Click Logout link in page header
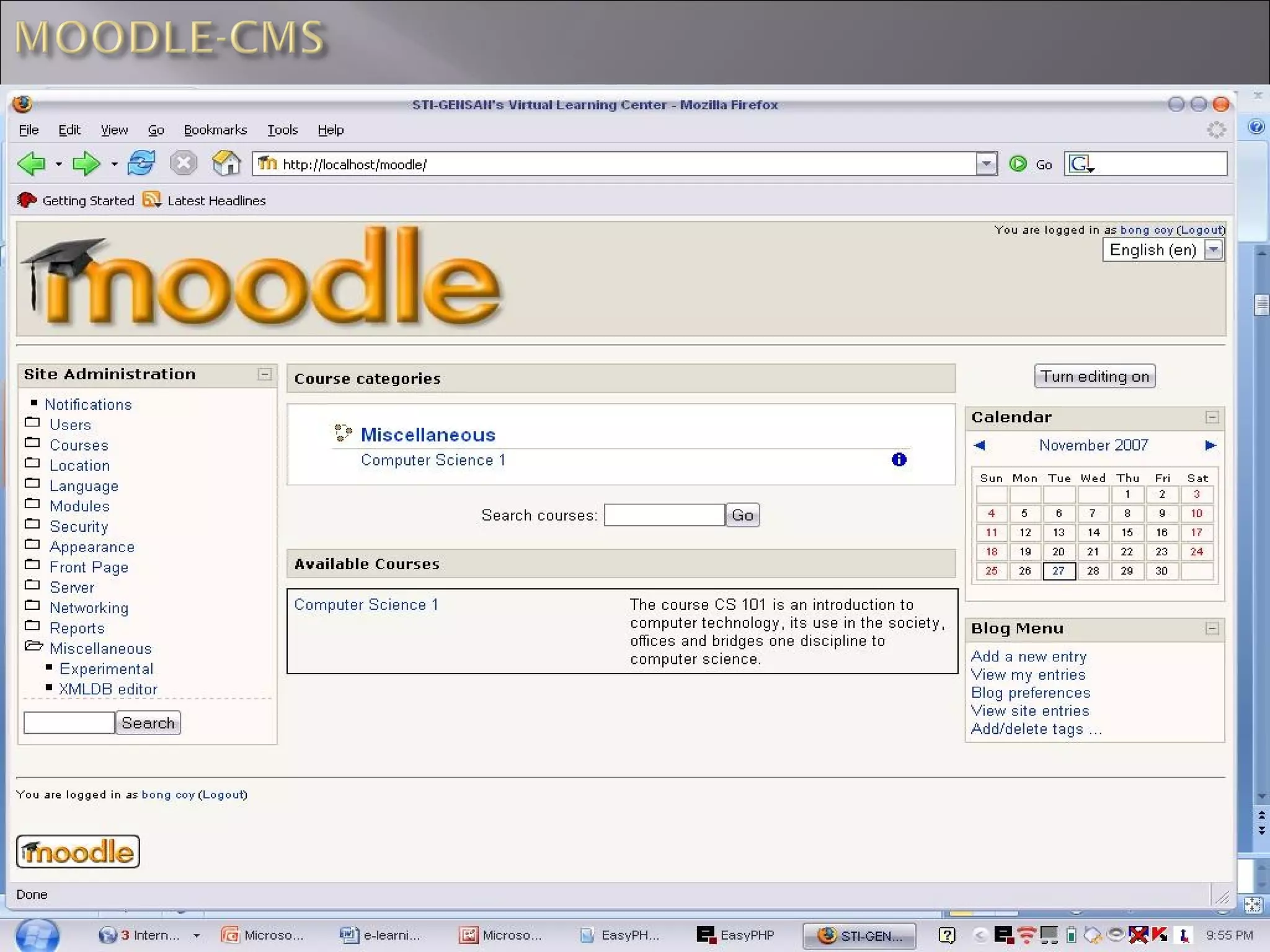Screen dimensions: 1270x952 1202,229
